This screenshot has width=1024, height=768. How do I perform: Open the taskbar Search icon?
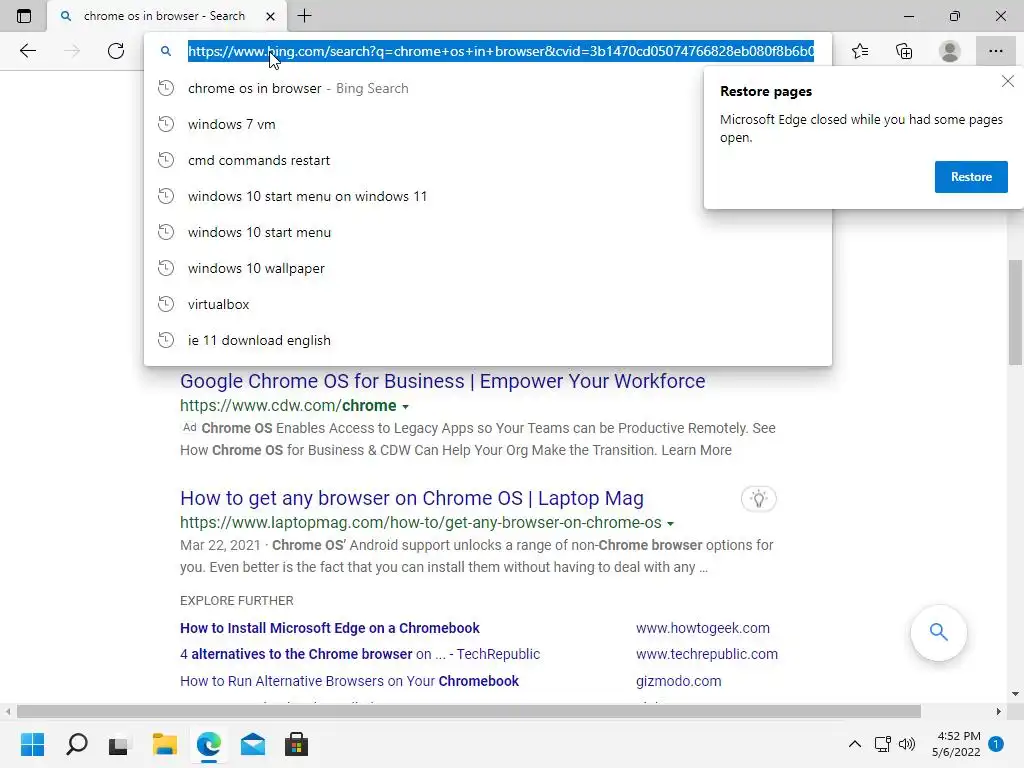[76, 744]
